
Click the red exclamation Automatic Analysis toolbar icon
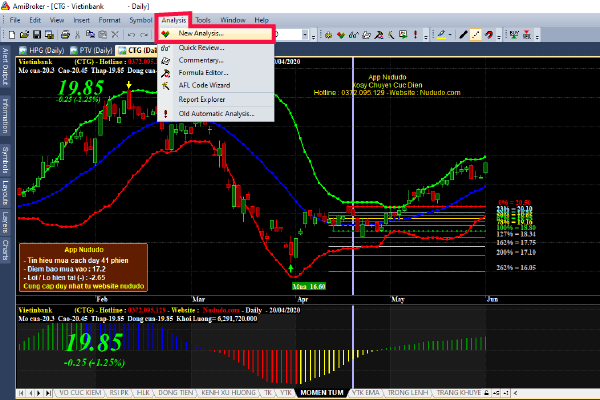point(416,35)
